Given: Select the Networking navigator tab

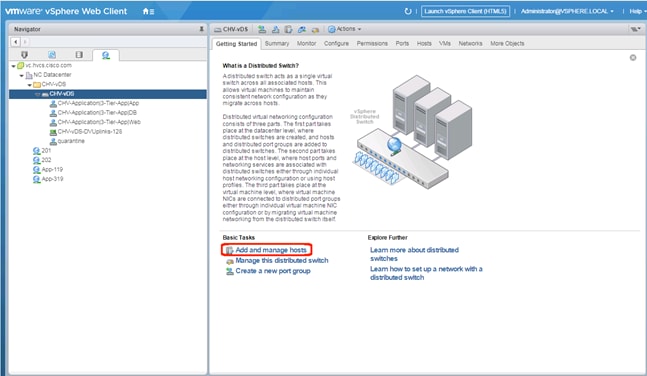Looking at the screenshot, I should 106,55.
